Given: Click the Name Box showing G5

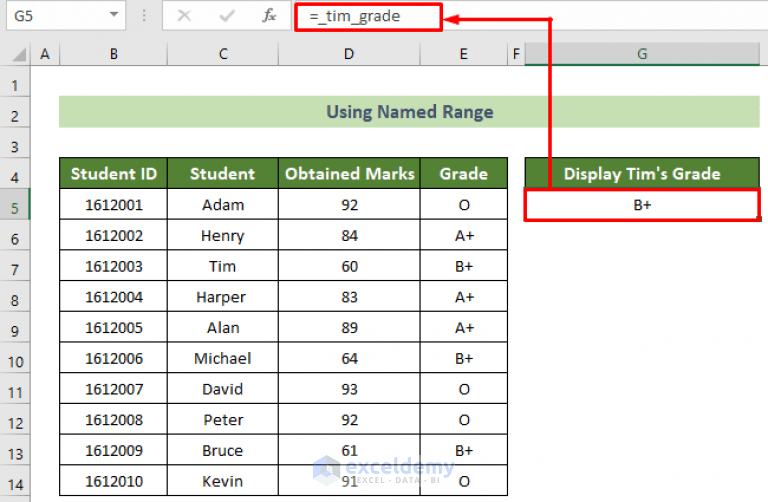Looking at the screenshot, I should 66,16.
